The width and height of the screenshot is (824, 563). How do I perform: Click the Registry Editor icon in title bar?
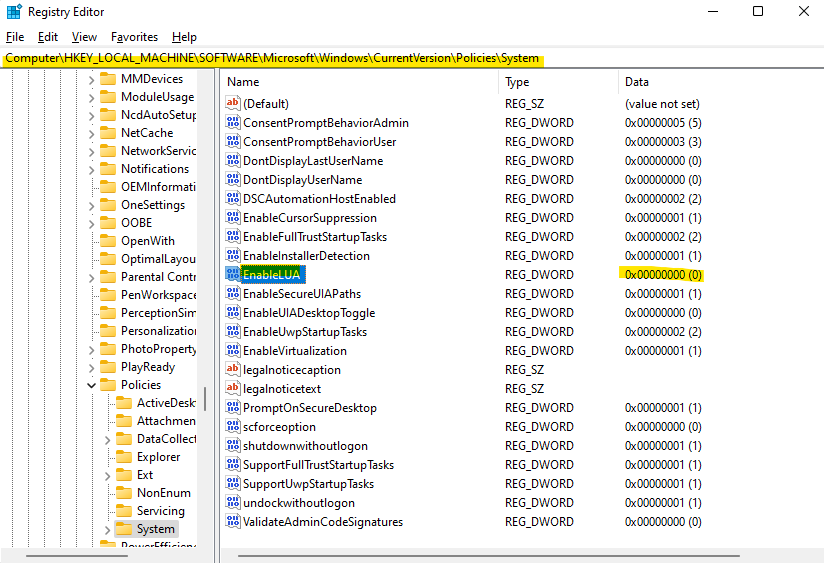[x=14, y=12]
